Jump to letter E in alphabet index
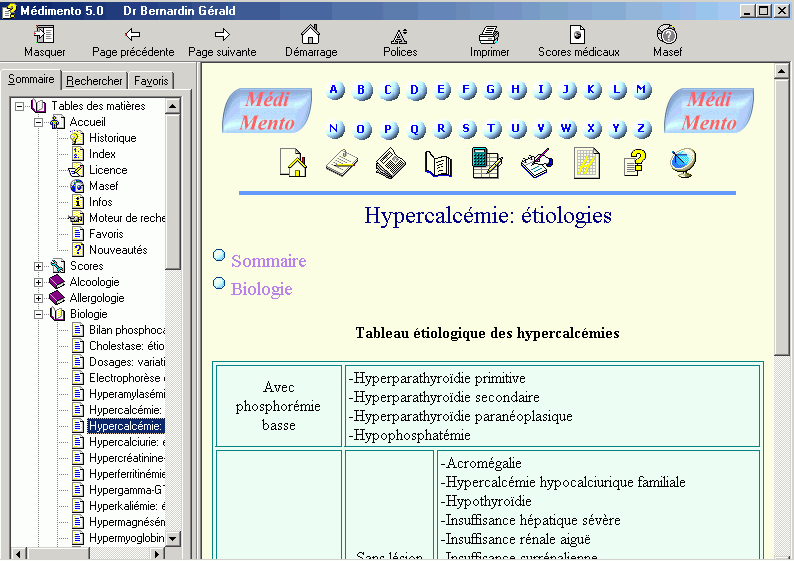This screenshot has height=561, width=794. point(441,91)
